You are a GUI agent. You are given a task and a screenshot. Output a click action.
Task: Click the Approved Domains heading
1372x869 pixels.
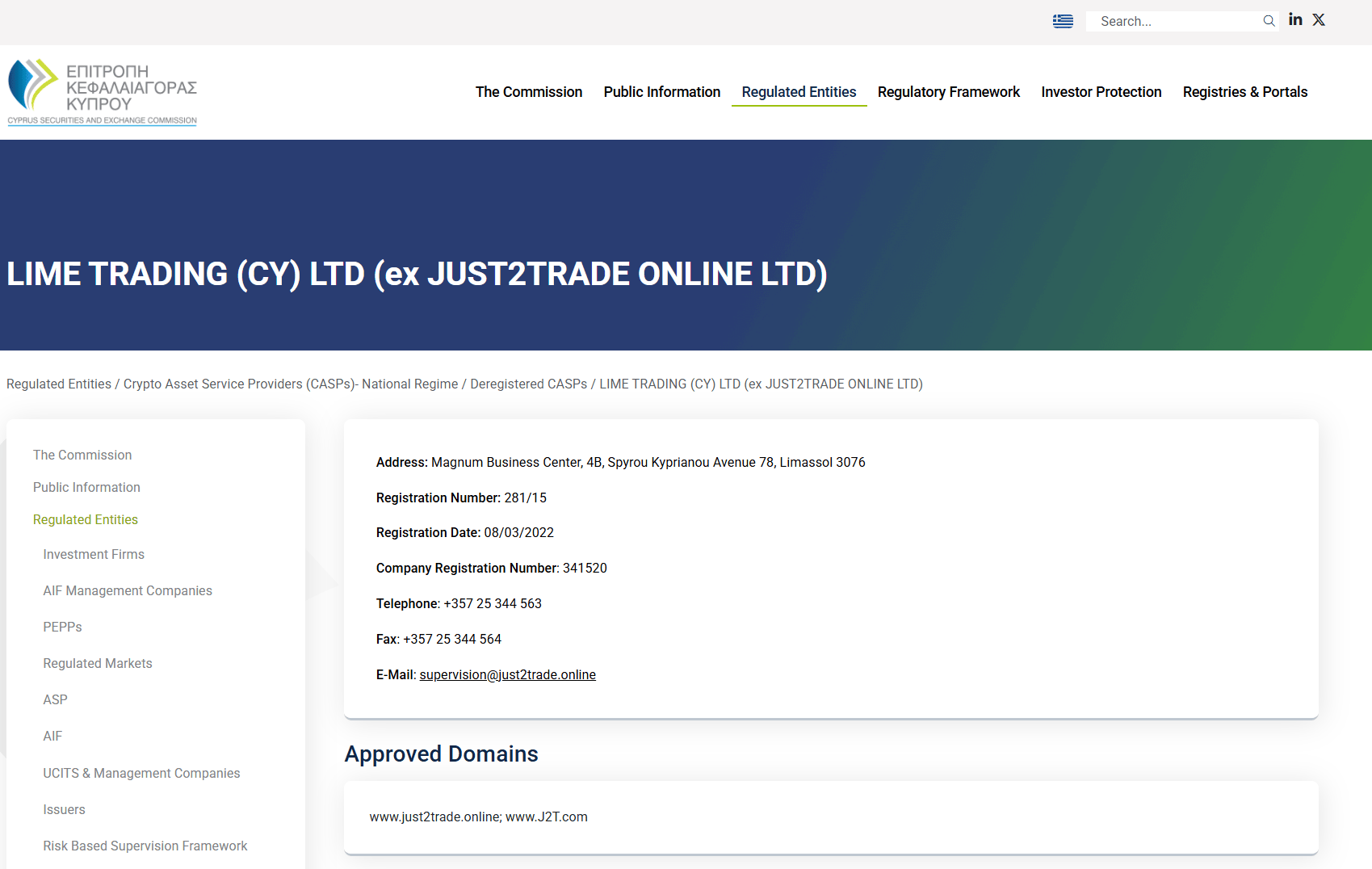[442, 754]
